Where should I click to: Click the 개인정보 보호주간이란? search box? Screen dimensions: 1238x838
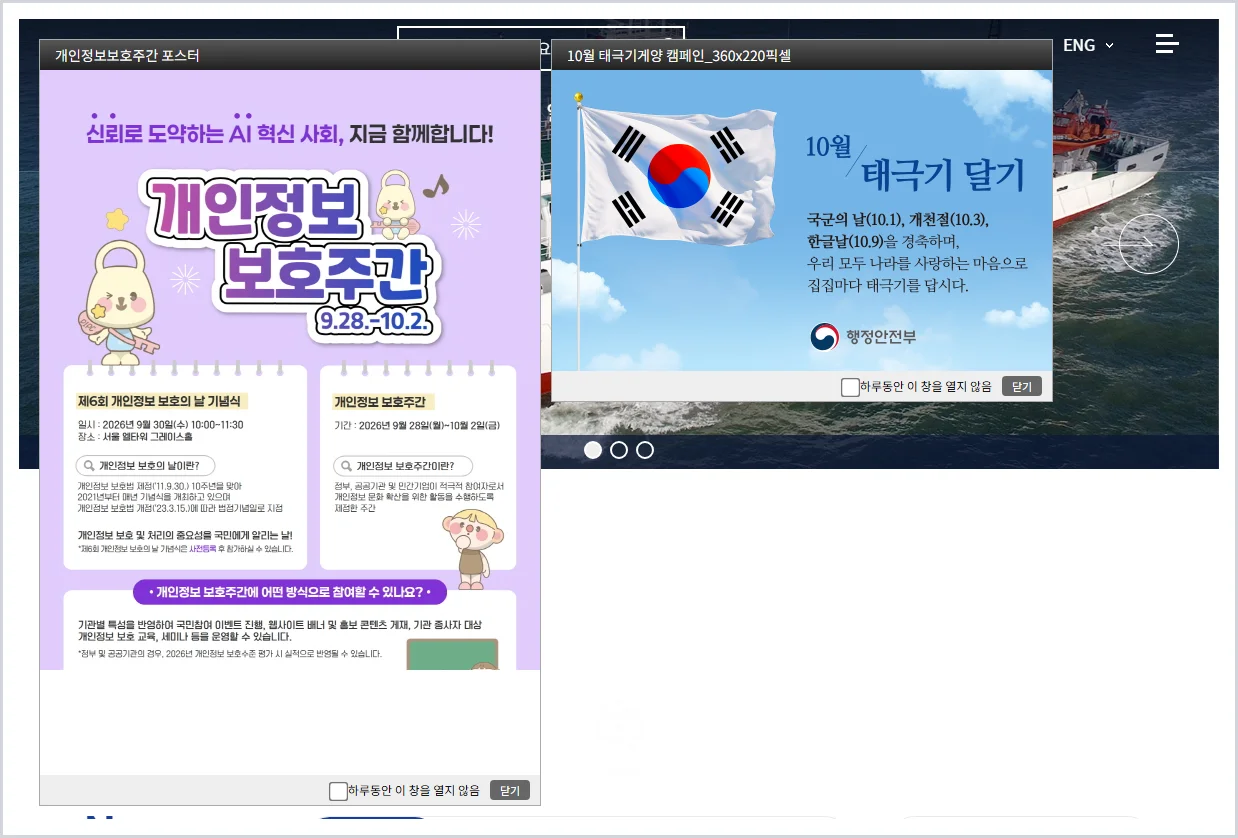point(403,466)
